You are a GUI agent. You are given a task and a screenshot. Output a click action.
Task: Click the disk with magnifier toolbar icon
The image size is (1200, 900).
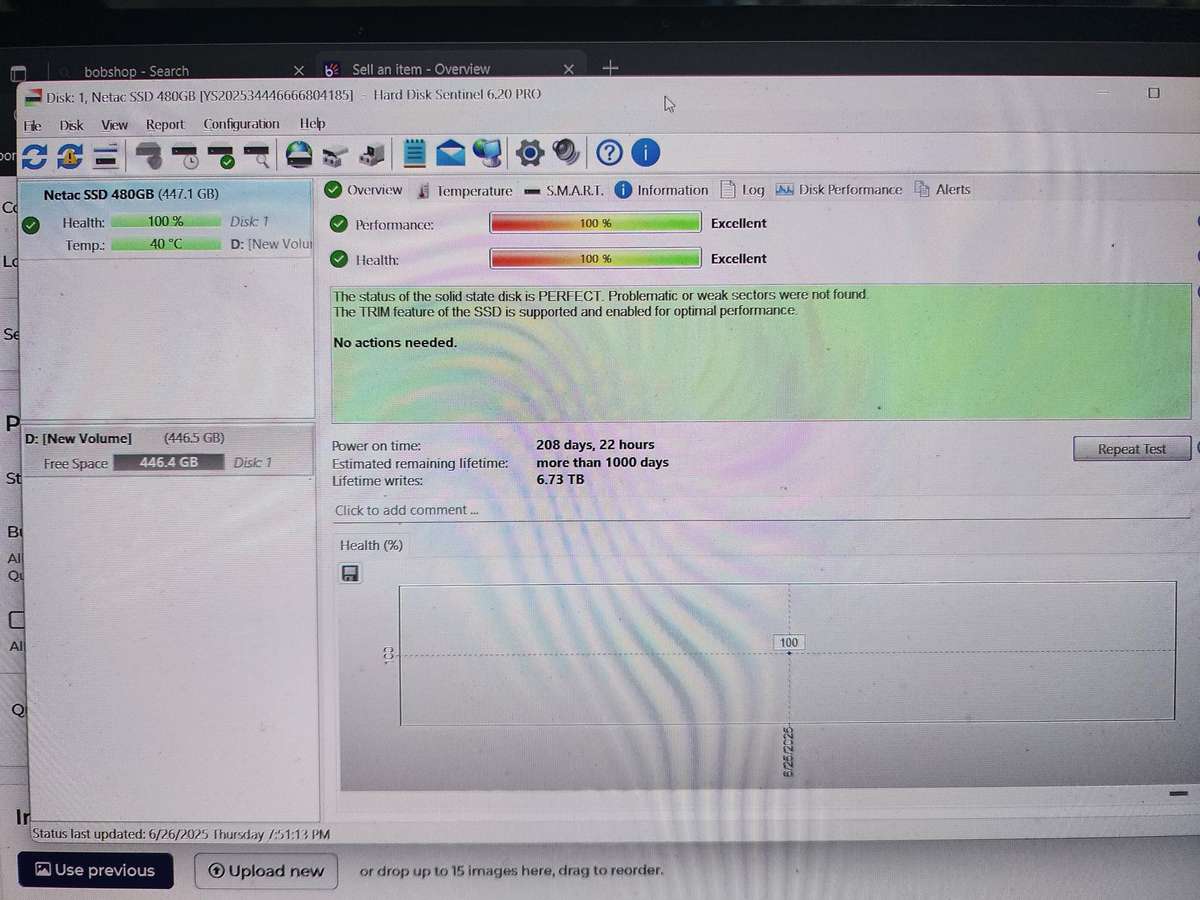click(x=257, y=155)
